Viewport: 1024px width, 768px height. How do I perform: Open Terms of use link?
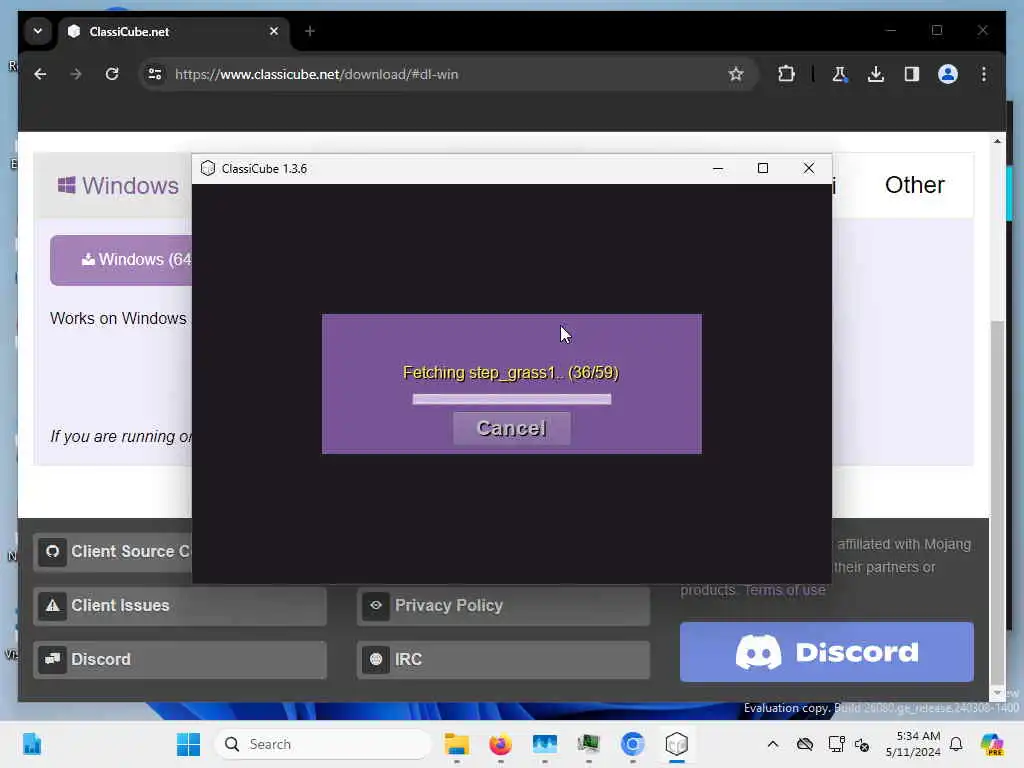click(784, 590)
